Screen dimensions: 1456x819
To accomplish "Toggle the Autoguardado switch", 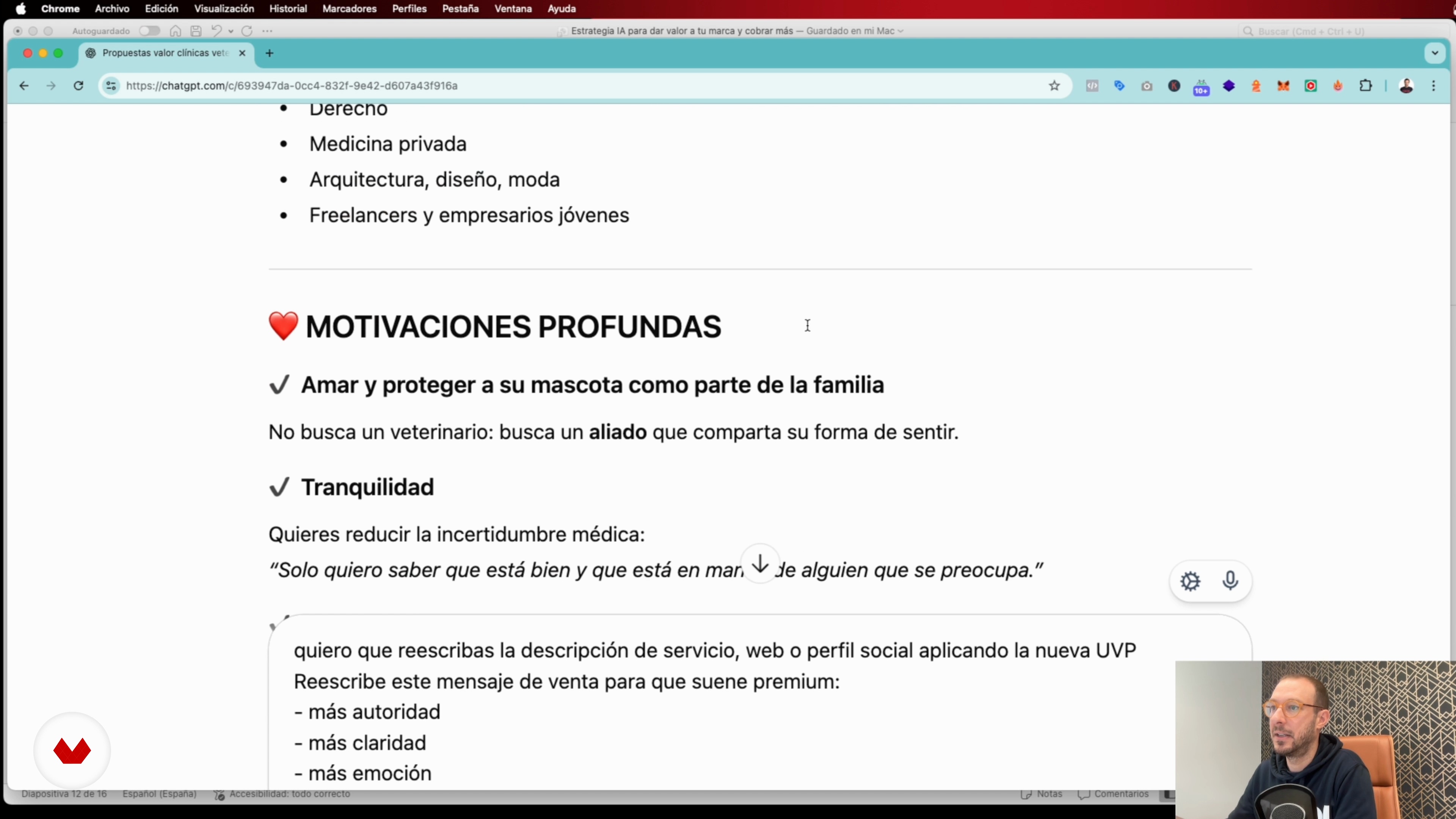I will (150, 31).
